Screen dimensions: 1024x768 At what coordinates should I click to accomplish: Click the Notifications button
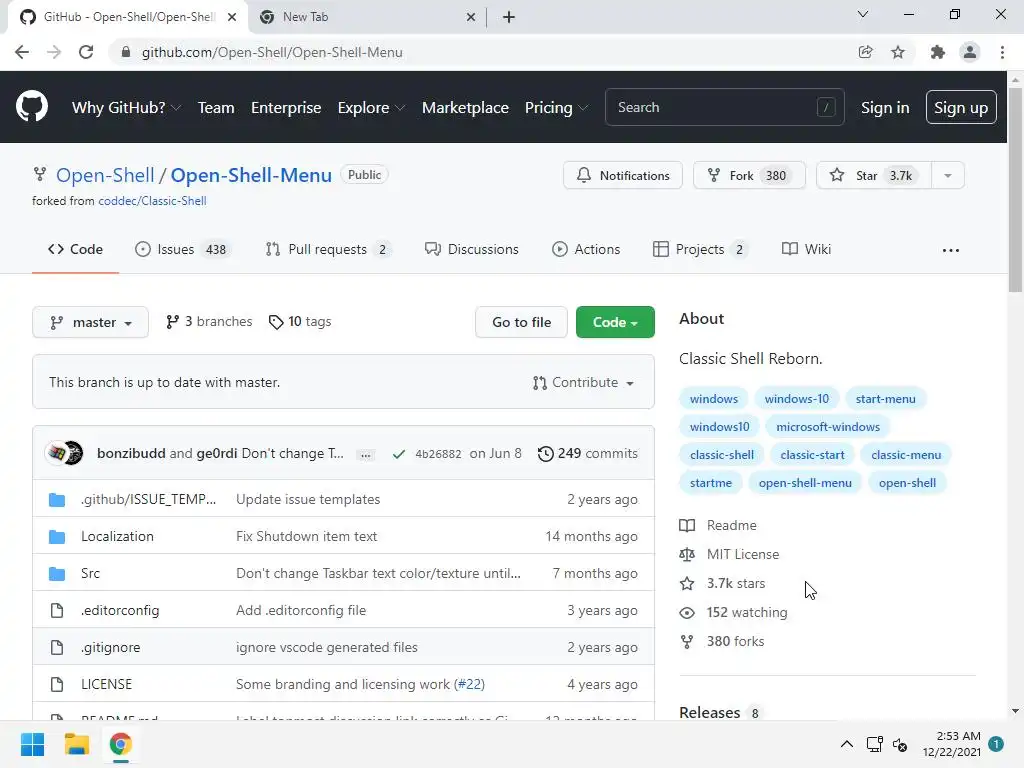coord(623,176)
